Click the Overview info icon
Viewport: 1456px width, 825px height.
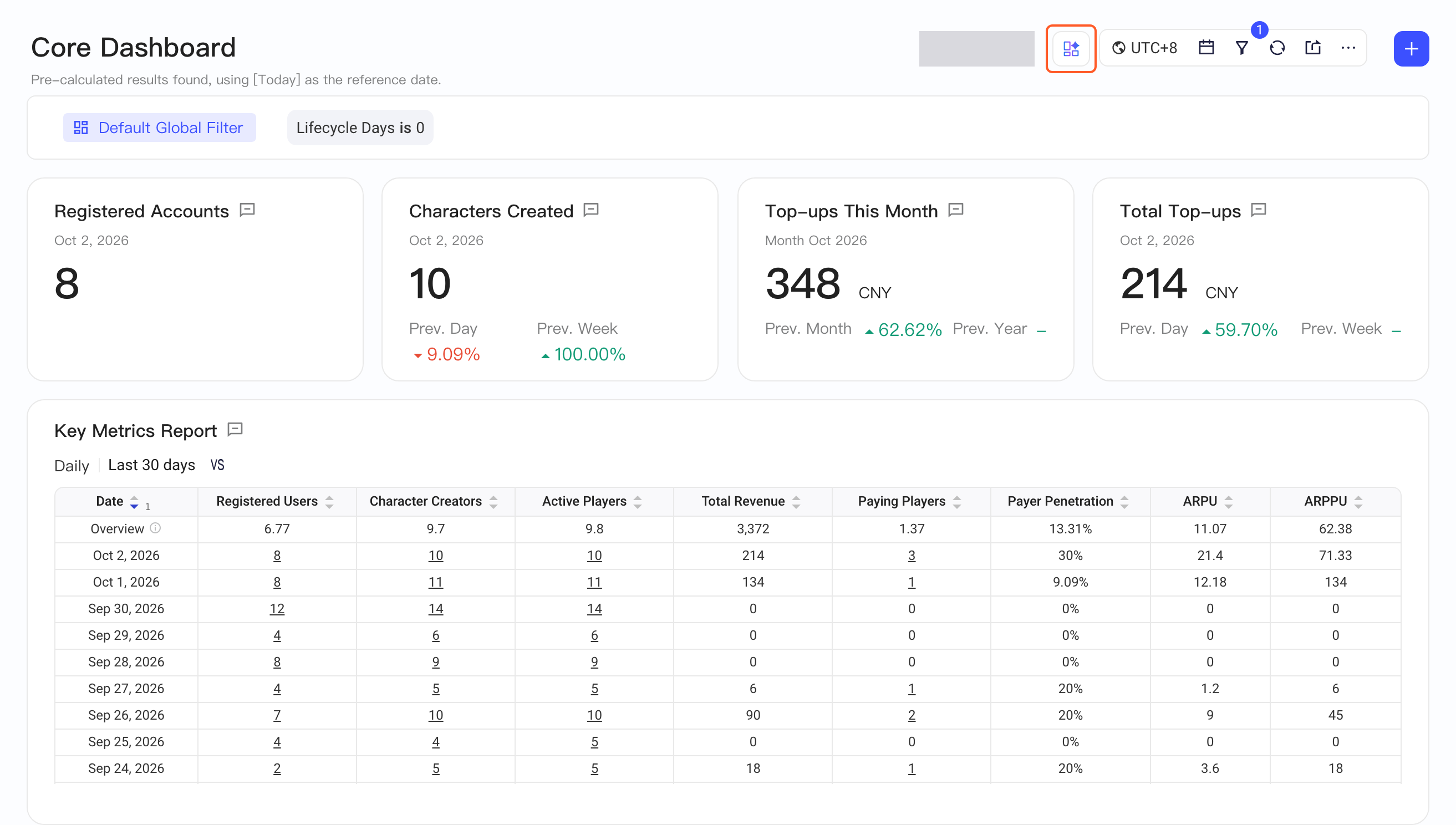click(x=155, y=529)
